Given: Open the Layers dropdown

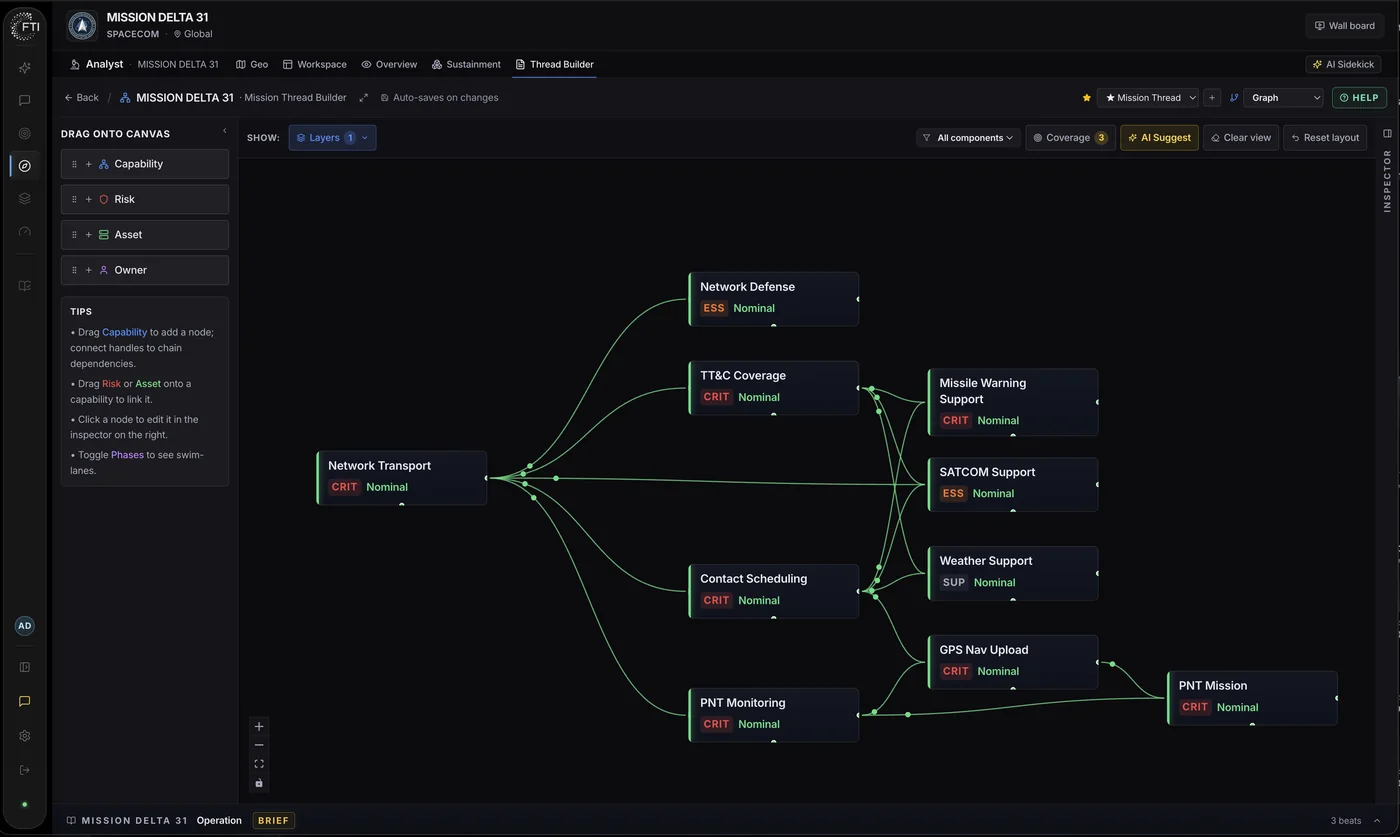Looking at the screenshot, I should (332, 138).
